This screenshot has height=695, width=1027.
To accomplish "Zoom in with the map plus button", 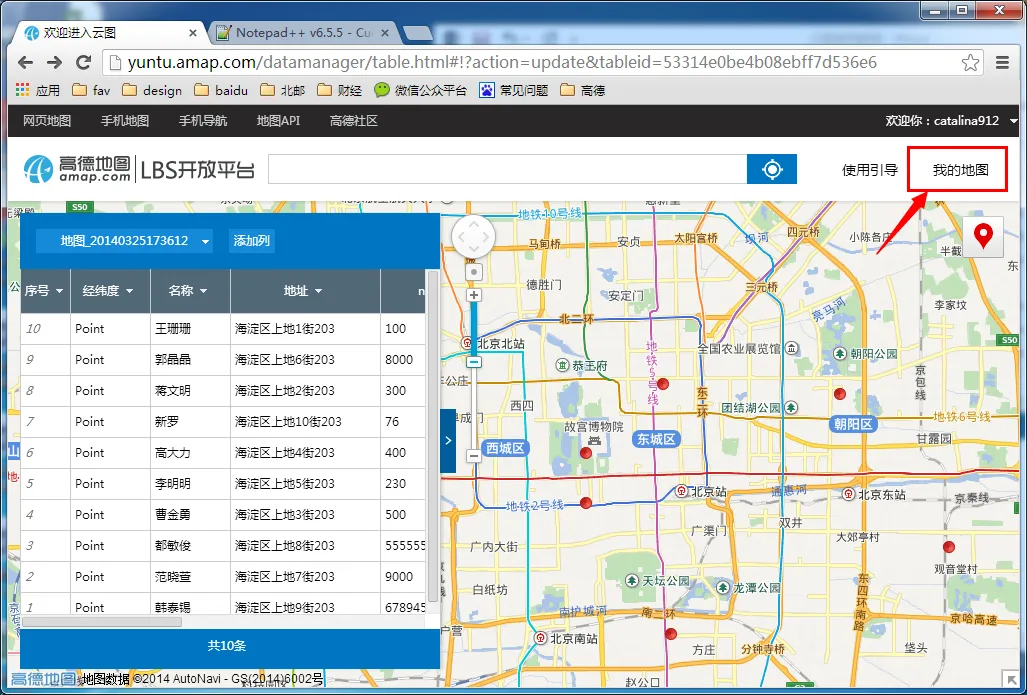I will [x=474, y=295].
